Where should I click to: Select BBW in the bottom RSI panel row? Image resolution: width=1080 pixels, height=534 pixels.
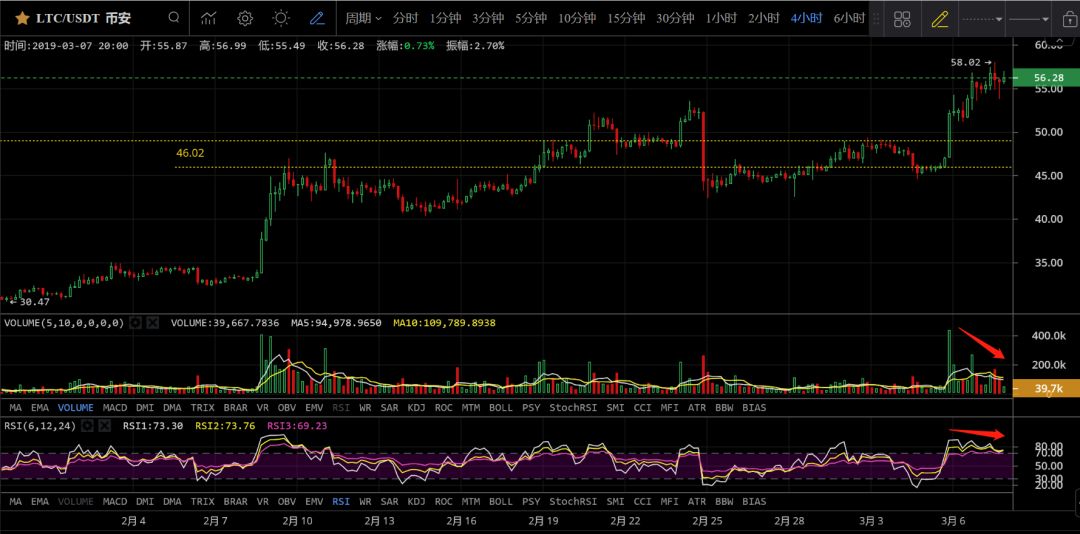[x=724, y=502]
